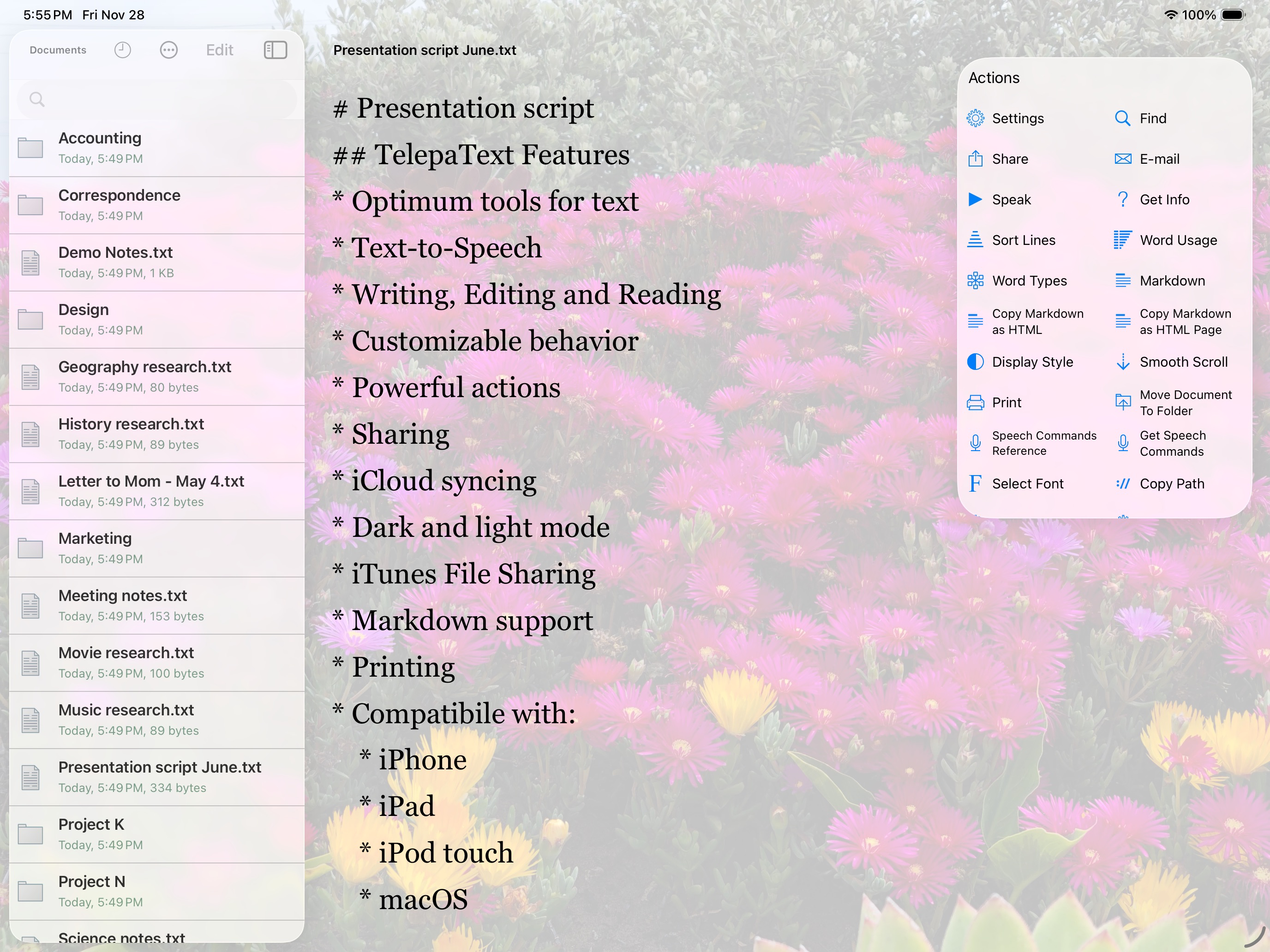Image resolution: width=1270 pixels, height=952 pixels.
Task: Click the '## TelepaText Features' line
Action: point(481,155)
